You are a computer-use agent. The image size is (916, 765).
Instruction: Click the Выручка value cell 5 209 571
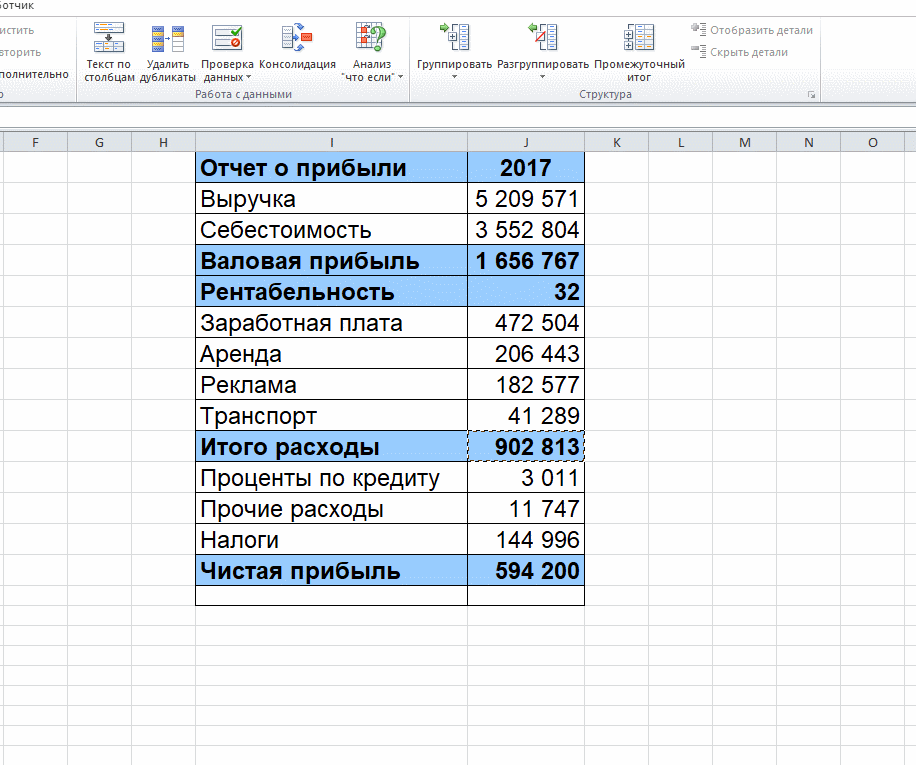[x=526, y=199]
